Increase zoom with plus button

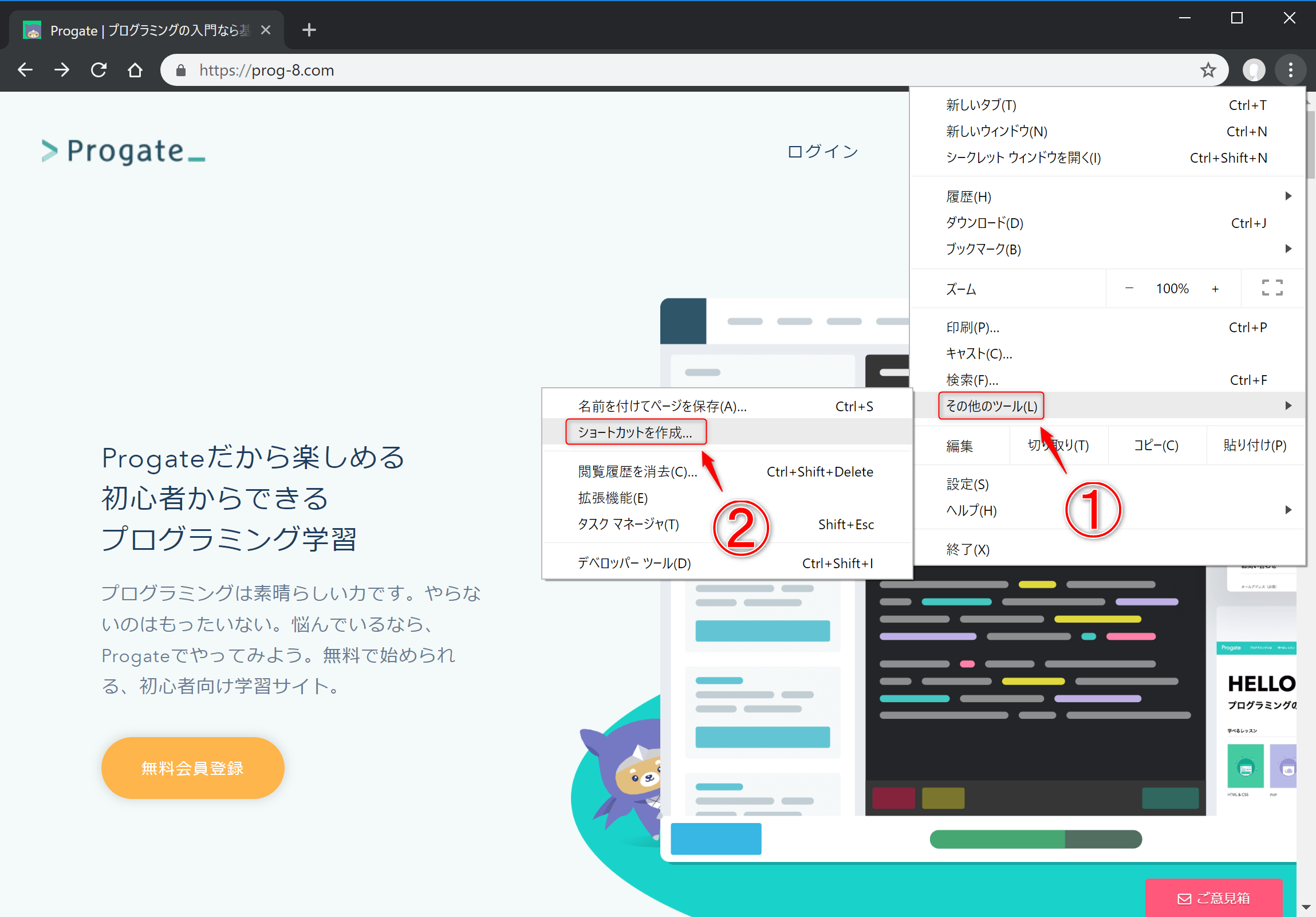pos(1215,288)
